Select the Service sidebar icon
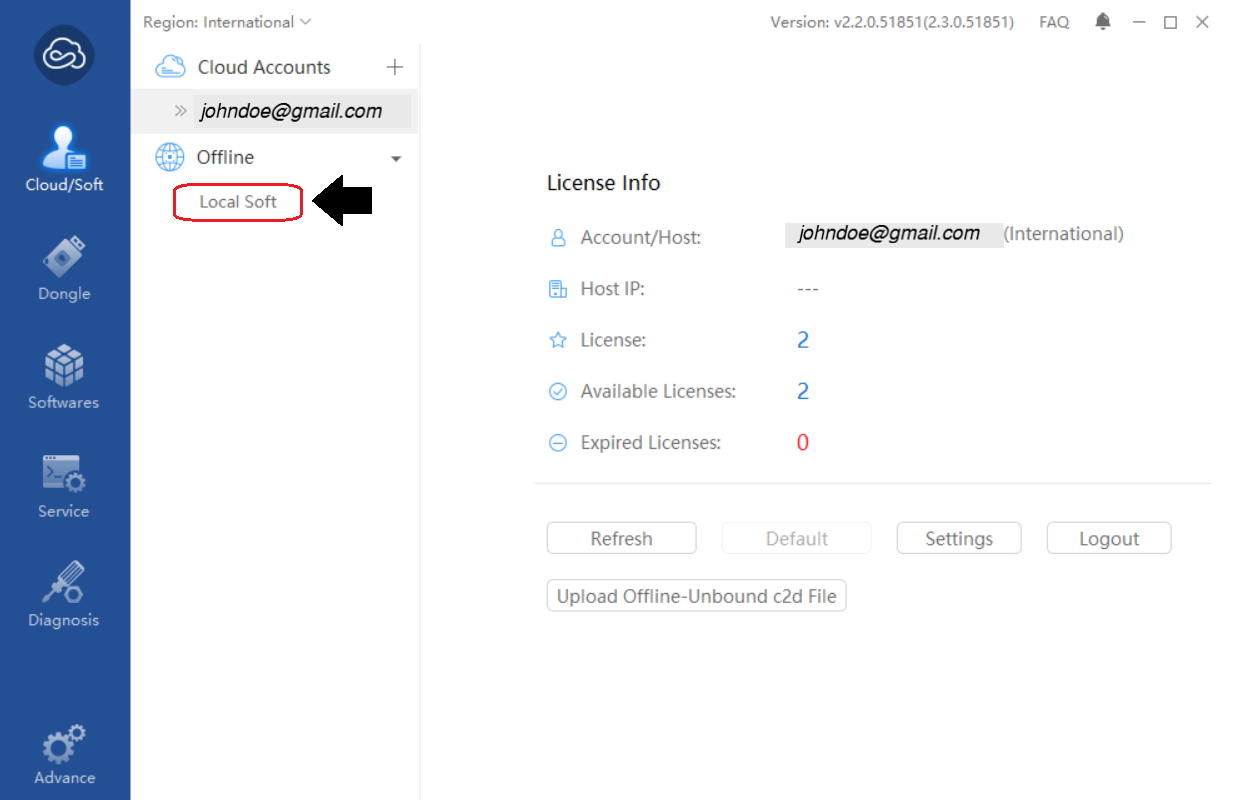 point(63,475)
